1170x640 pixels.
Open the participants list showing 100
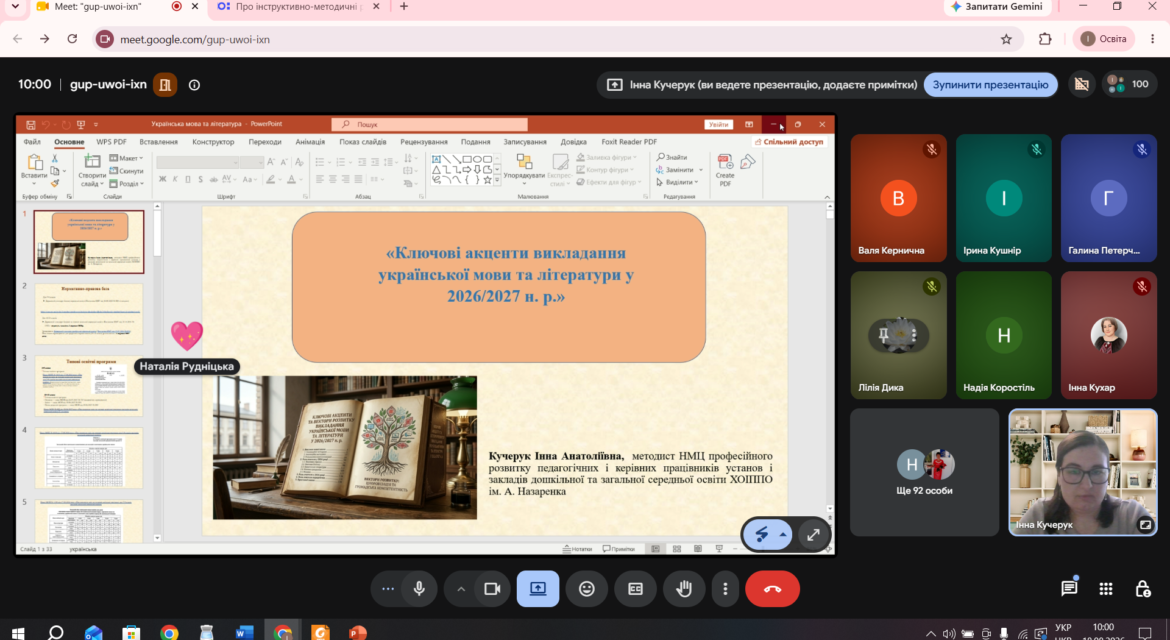pos(1128,84)
